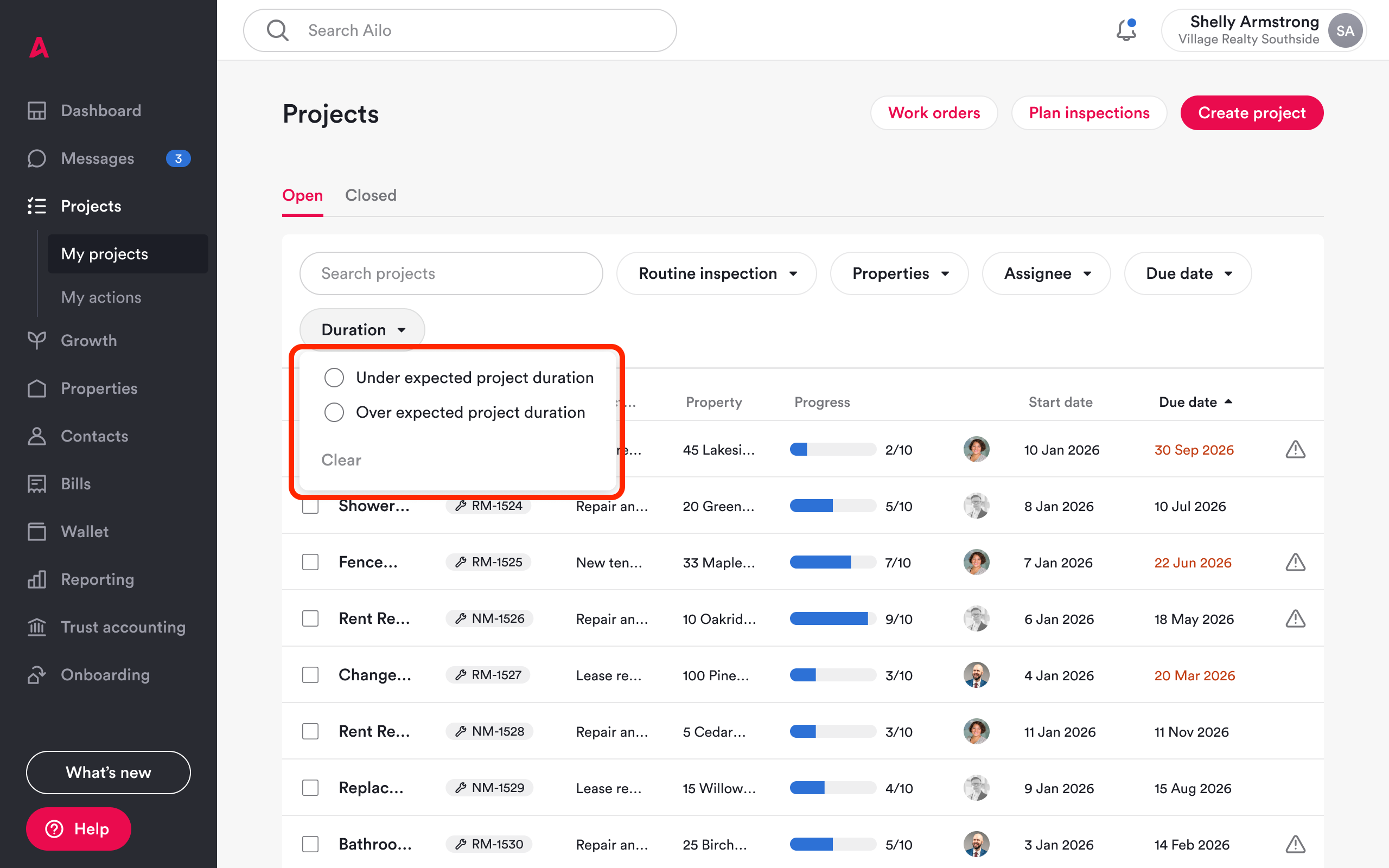1389x868 pixels.
Task: Click the Trust accounting bank icon
Action: tap(37, 627)
